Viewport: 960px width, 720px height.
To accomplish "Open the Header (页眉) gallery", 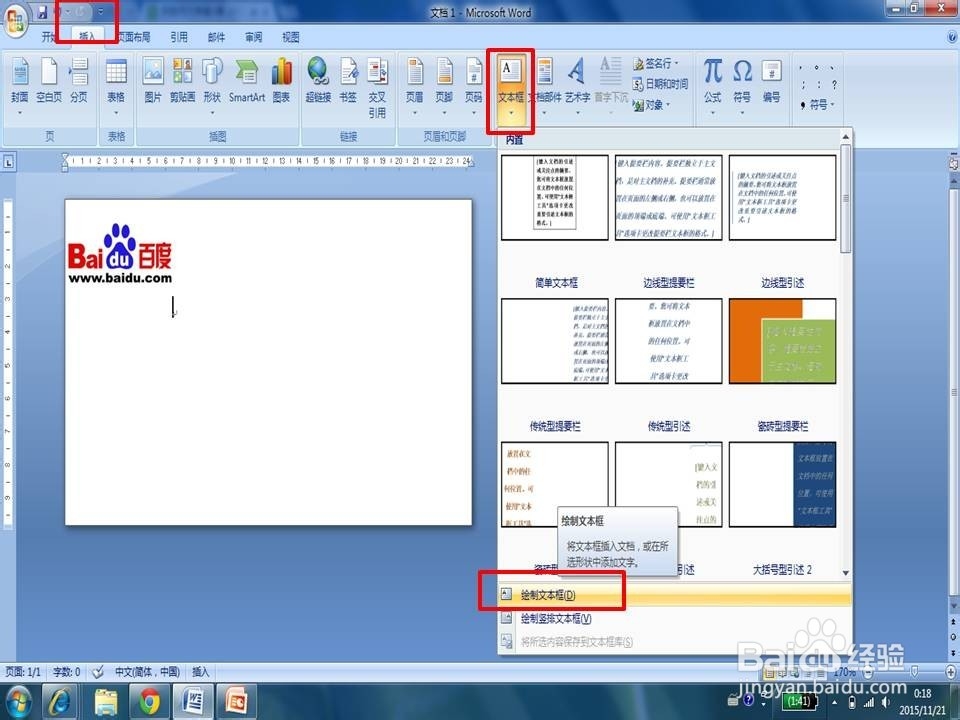I will (x=414, y=86).
